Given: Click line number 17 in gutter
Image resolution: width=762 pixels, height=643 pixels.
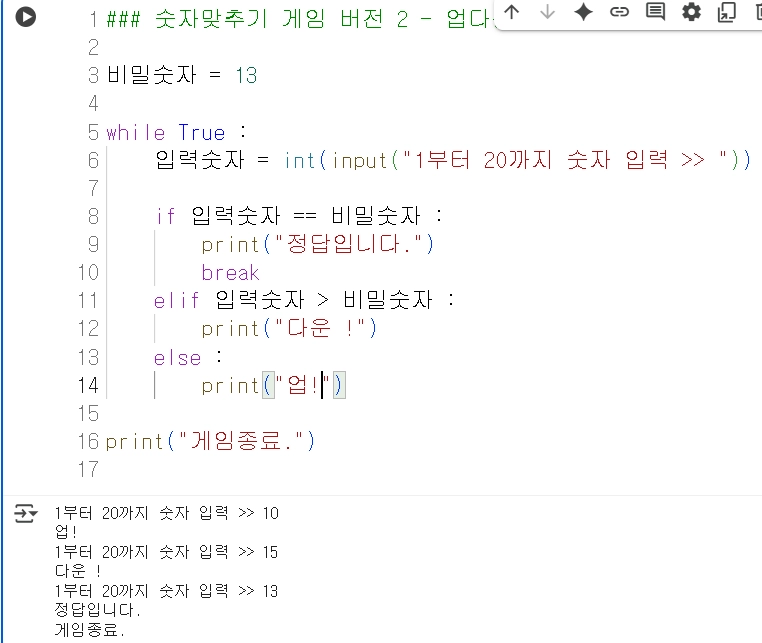Looking at the screenshot, I should point(88,469).
